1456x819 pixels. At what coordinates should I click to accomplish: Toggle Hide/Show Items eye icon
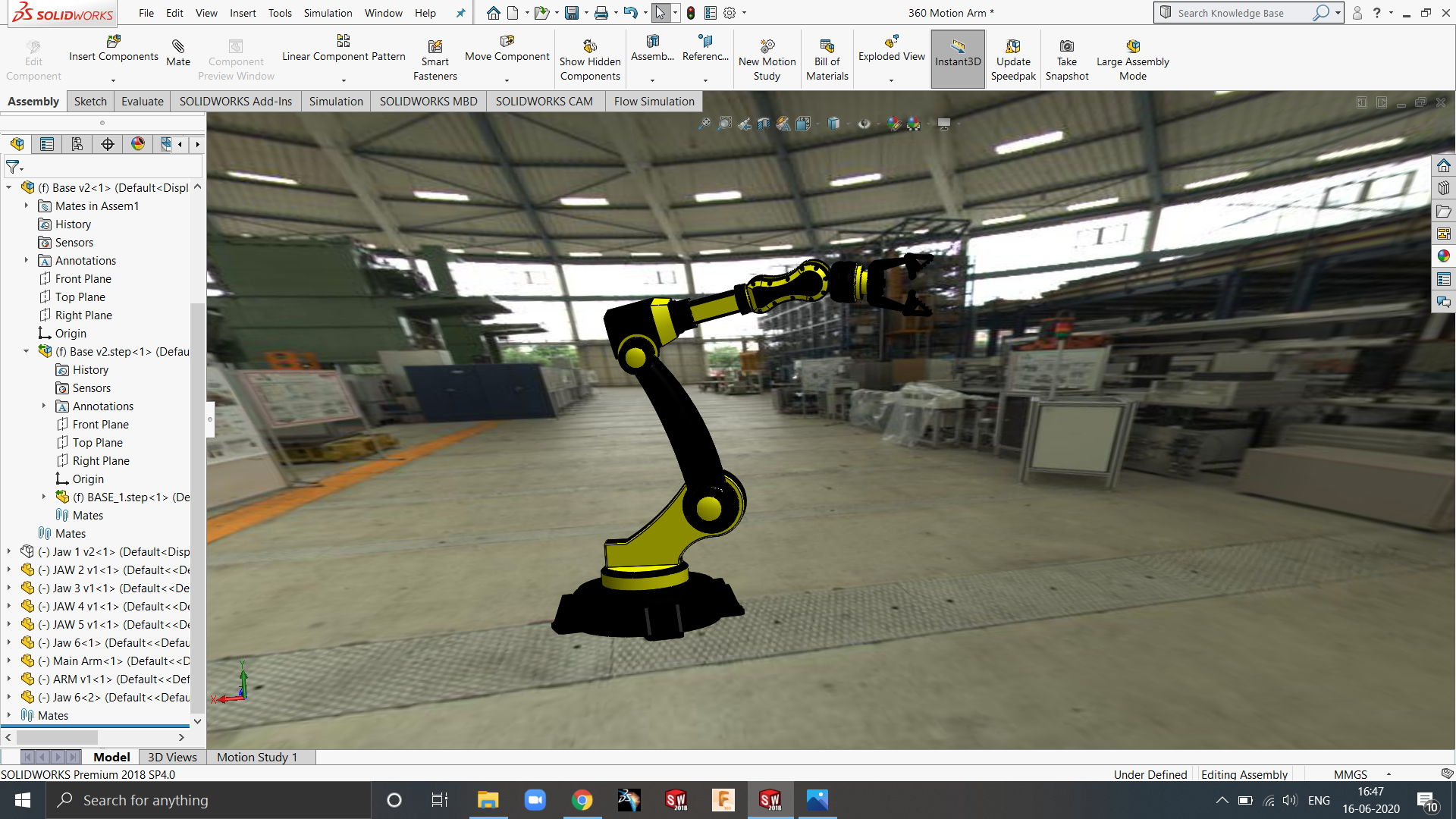864,124
